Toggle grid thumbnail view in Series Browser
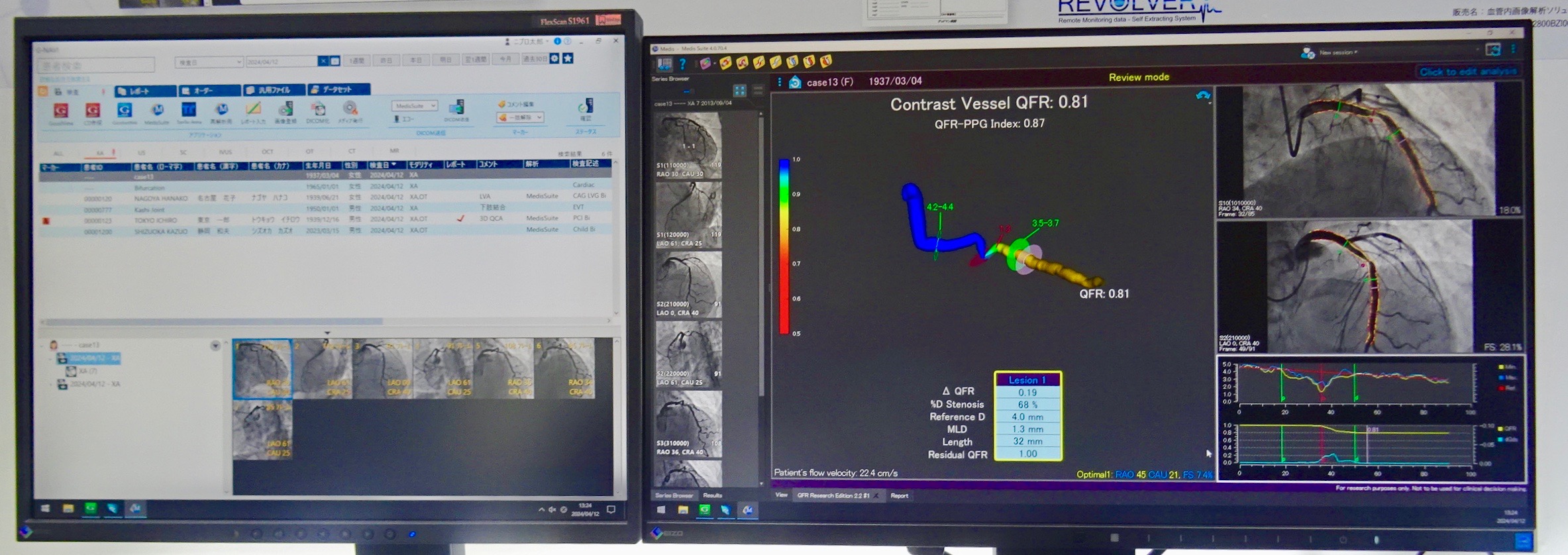 [x=739, y=91]
